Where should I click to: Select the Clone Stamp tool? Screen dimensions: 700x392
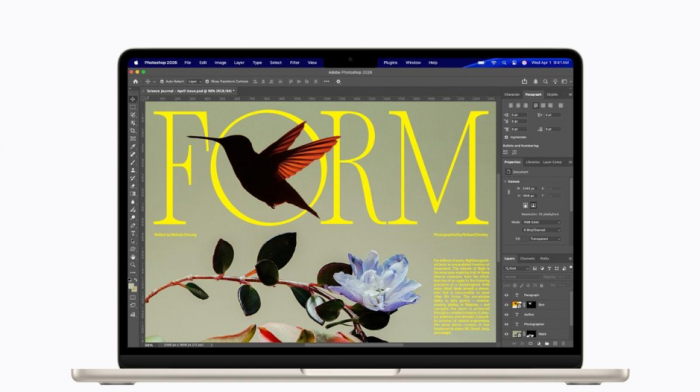(x=133, y=170)
